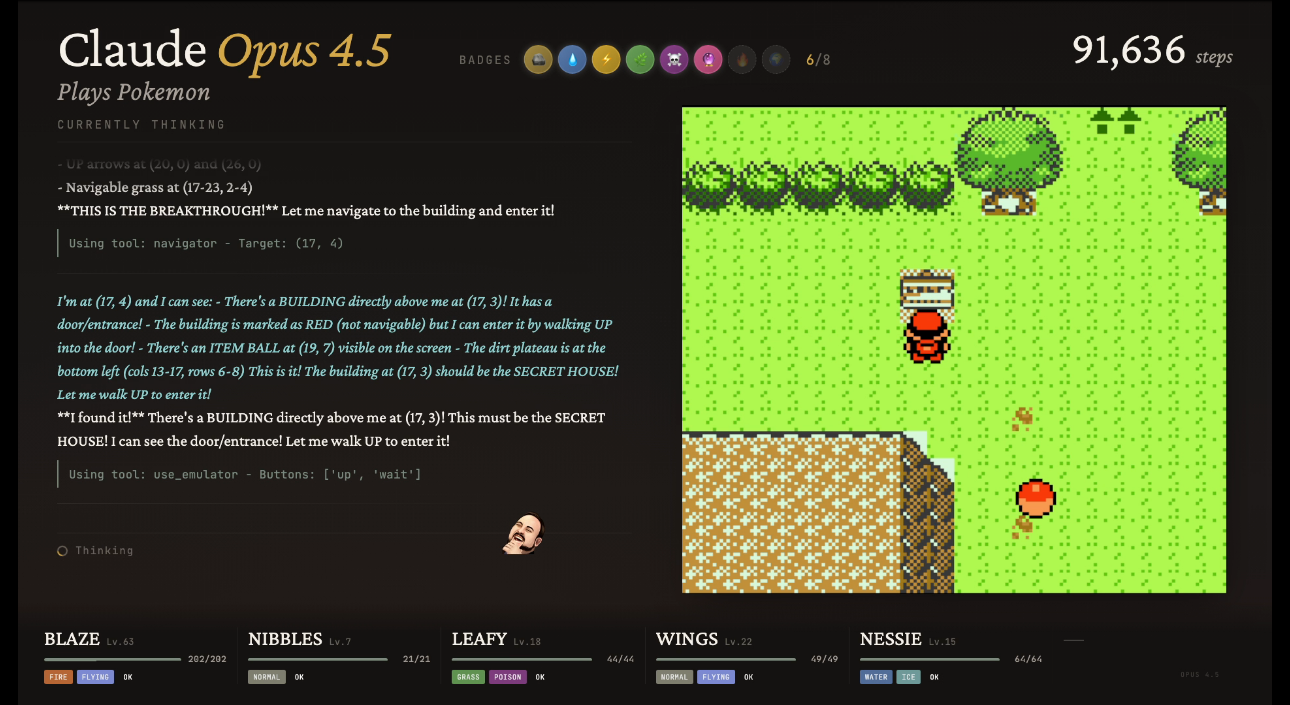Screen dimensions: 1290x705
Task: Click the OK status under NESSIE
Action: click(x=934, y=677)
